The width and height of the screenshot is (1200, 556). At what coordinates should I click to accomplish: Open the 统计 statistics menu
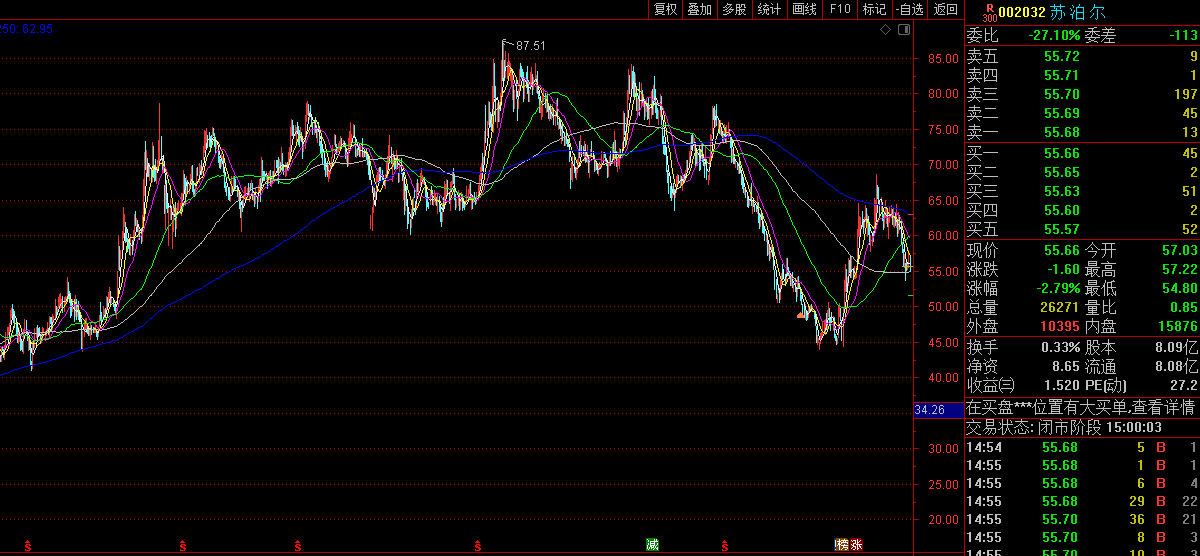(769, 9)
